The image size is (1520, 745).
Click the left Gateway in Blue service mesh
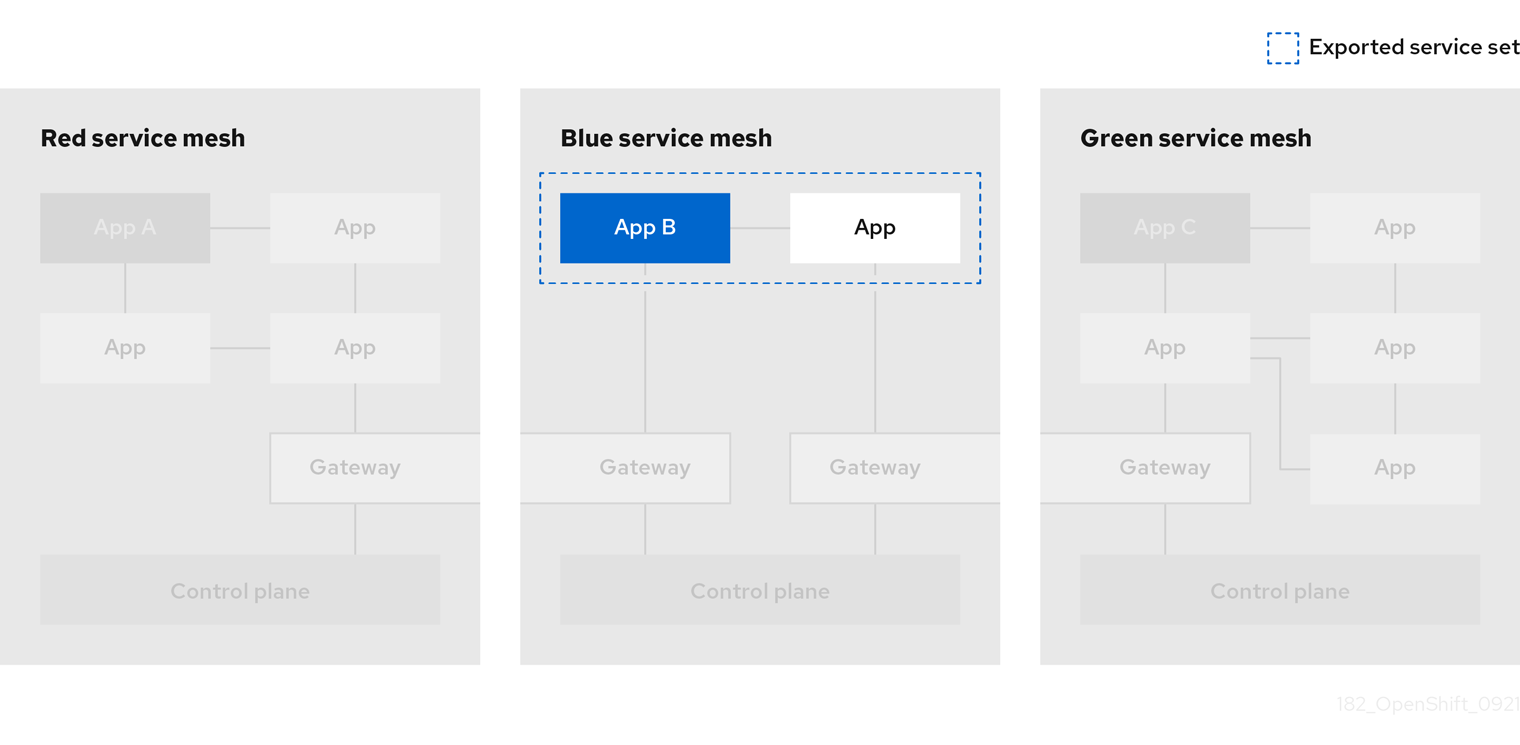pos(645,468)
